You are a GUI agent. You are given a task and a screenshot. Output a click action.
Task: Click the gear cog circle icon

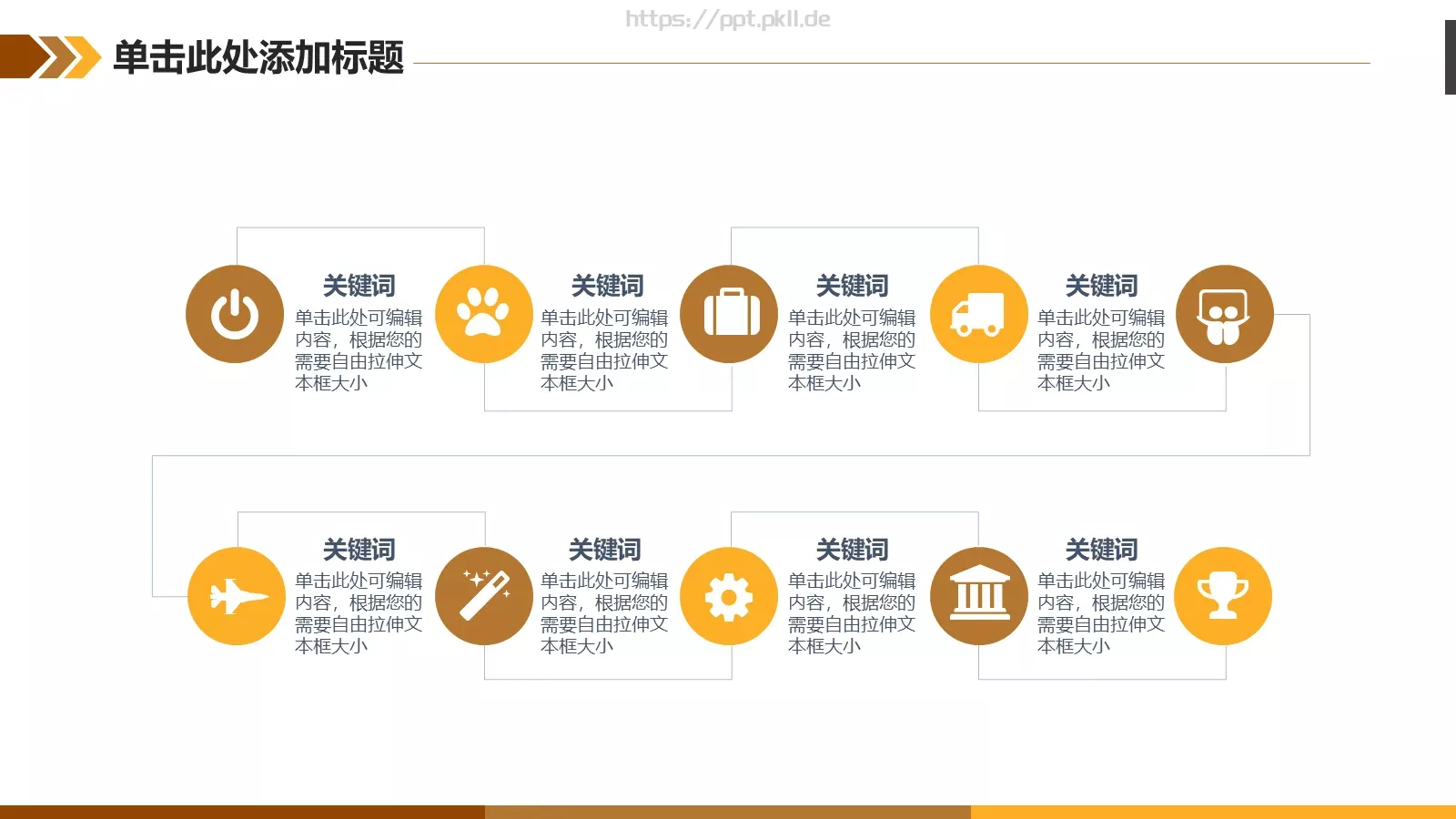tap(729, 596)
